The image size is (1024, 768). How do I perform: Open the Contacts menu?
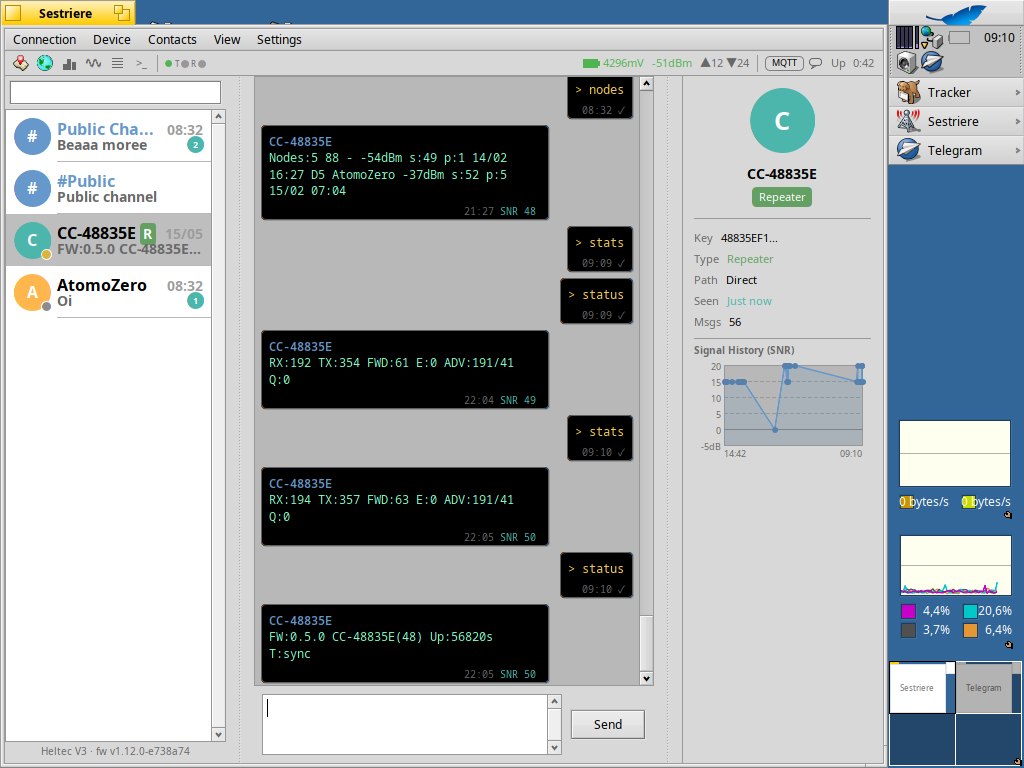172,40
